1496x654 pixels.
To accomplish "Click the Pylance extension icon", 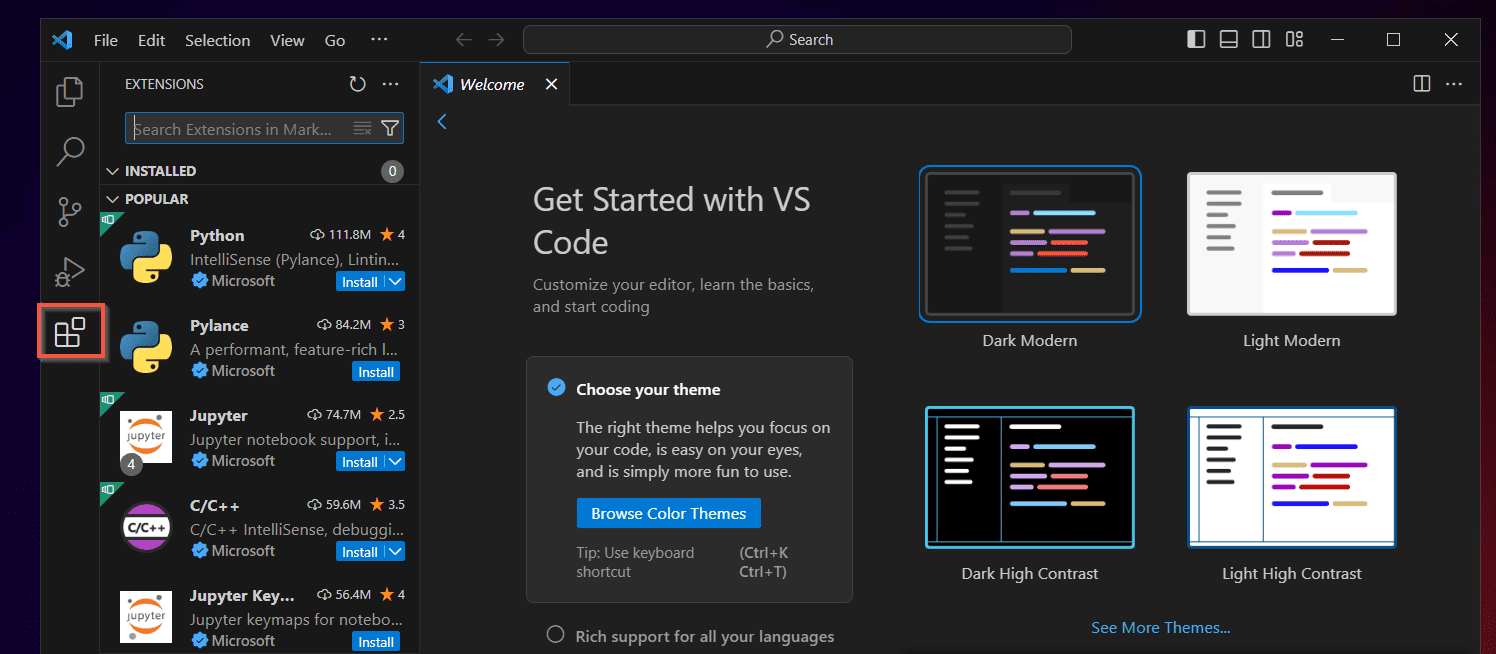I will coord(146,347).
